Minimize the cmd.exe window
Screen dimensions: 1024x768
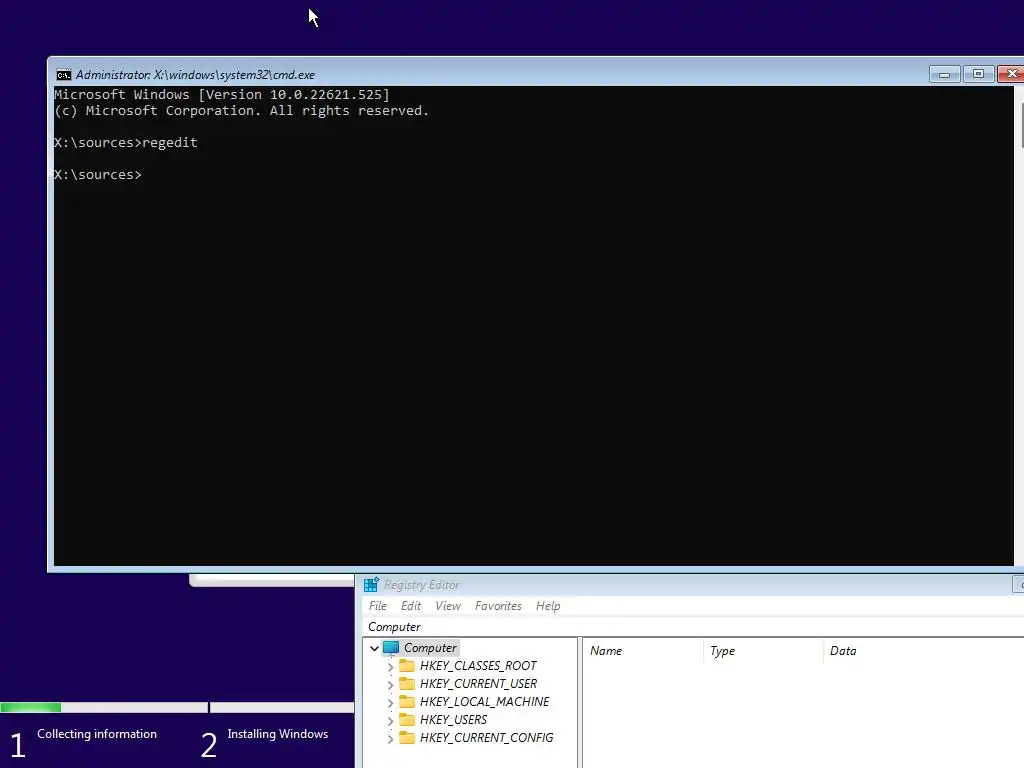(x=944, y=74)
